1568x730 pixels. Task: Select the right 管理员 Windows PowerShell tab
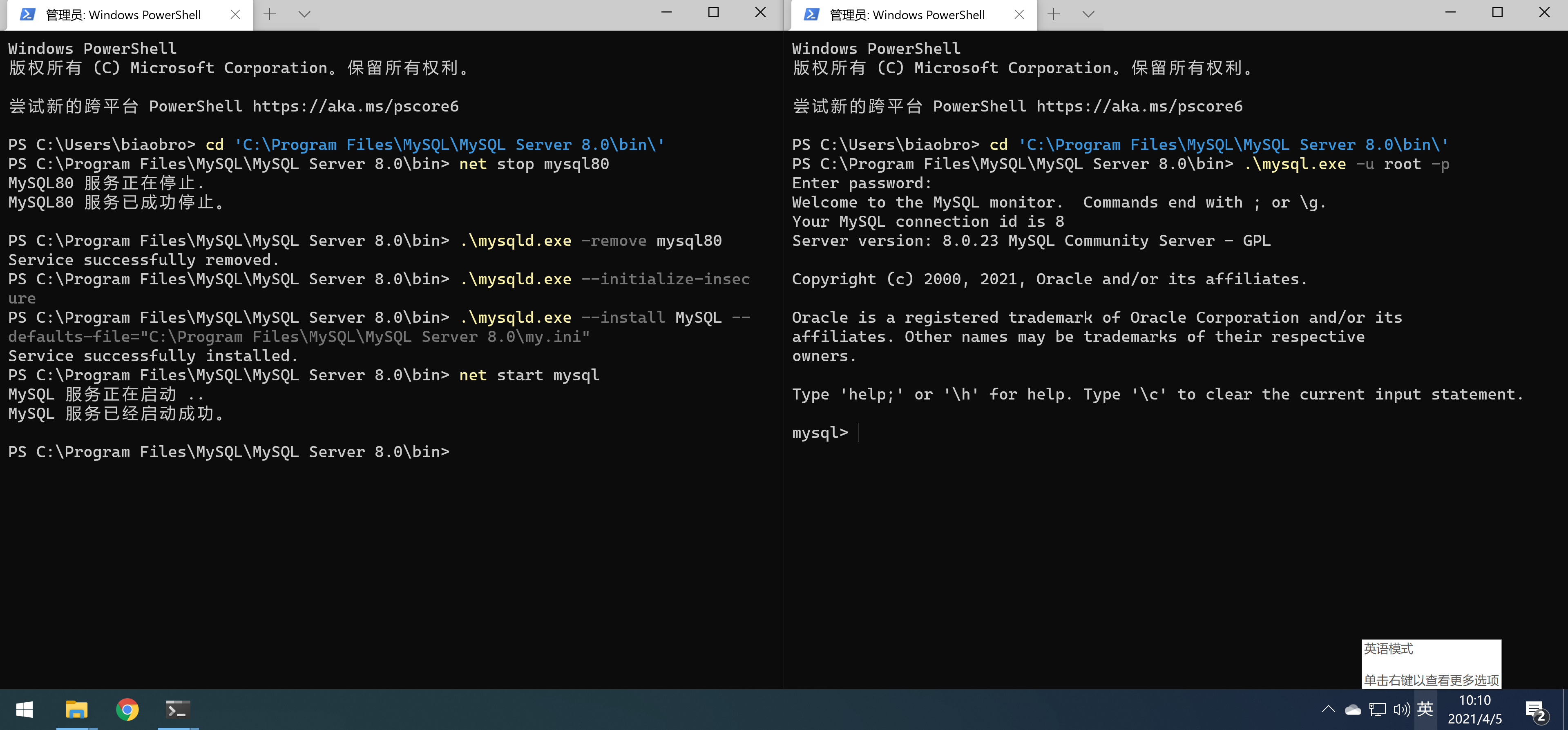coord(907,15)
